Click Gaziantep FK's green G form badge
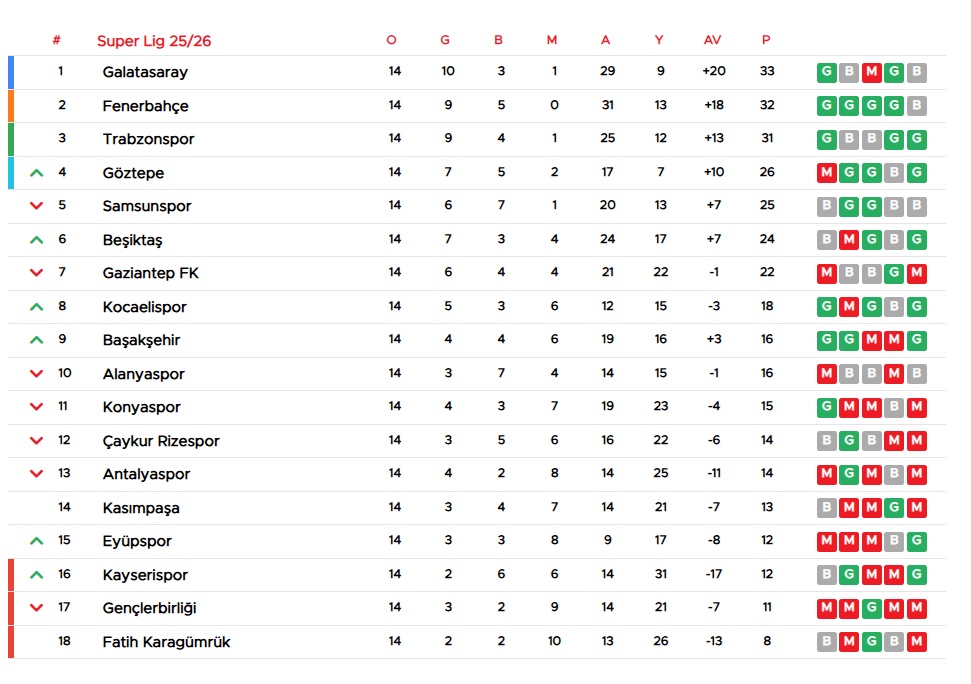Viewport: 971px width, 684px height. pos(894,273)
